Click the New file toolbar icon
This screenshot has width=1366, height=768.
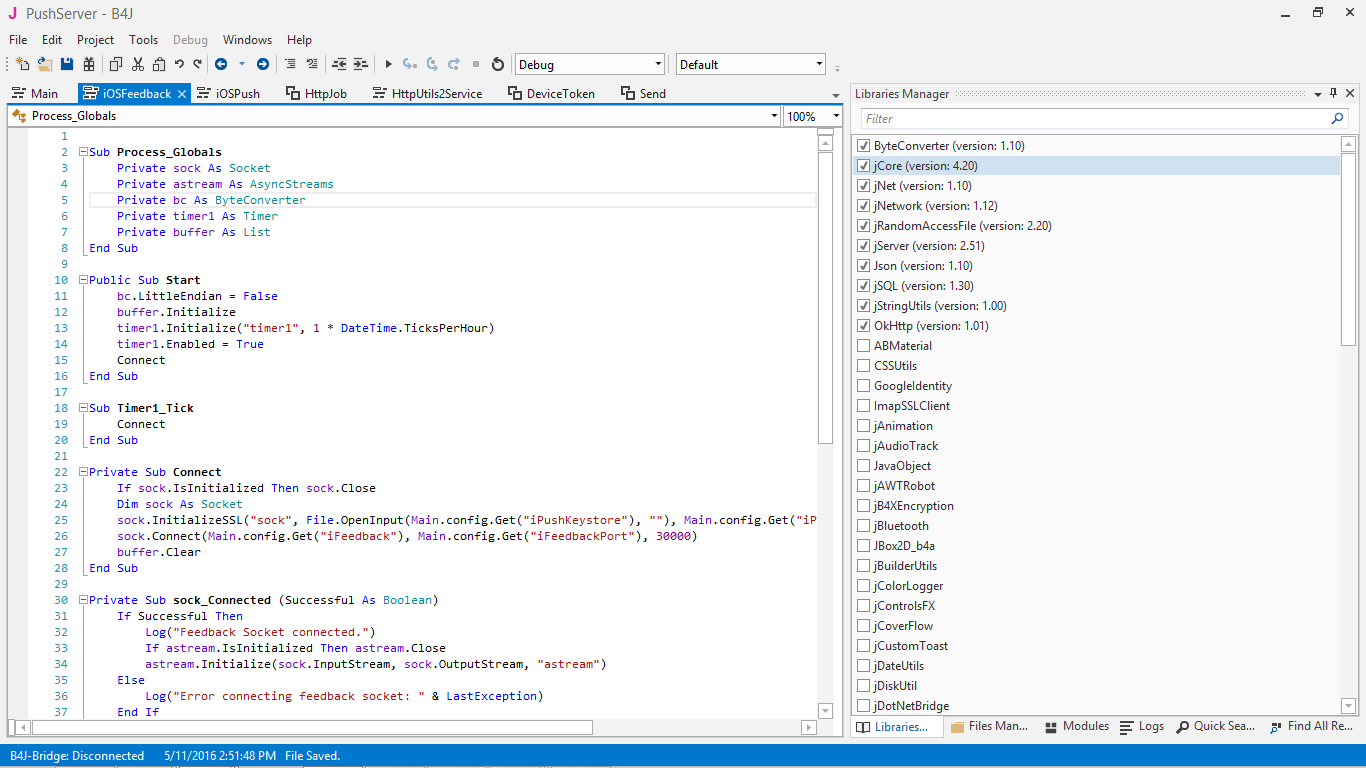pyautogui.click(x=22, y=64)
